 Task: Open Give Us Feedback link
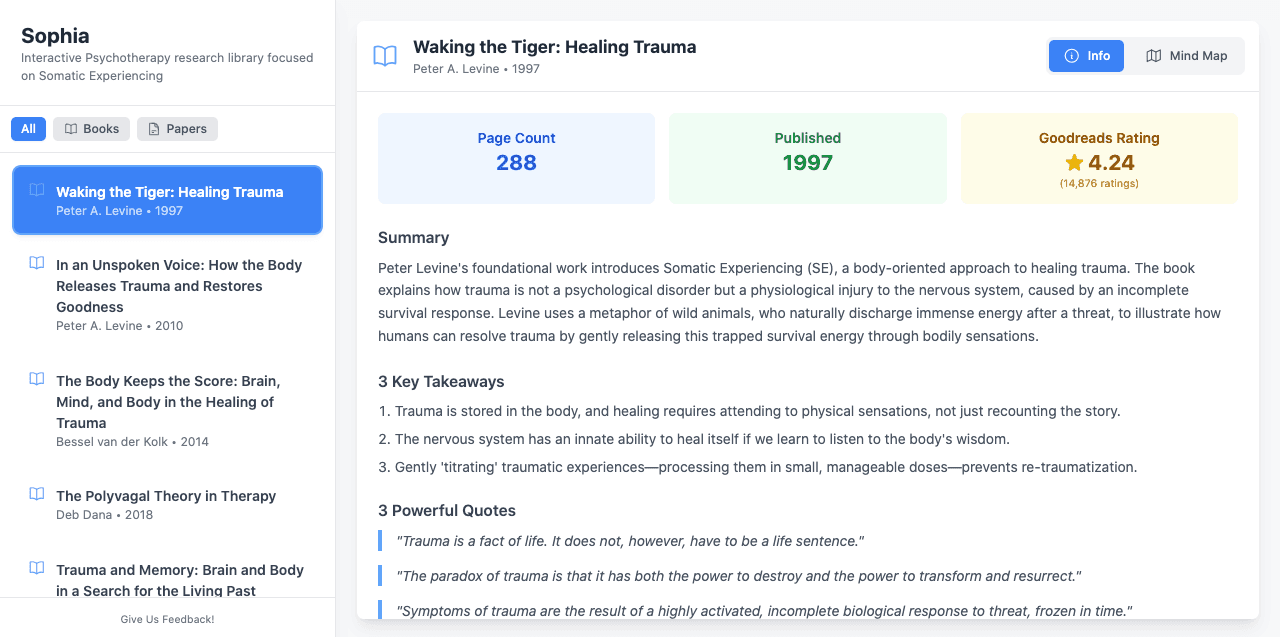coord(167,619)
